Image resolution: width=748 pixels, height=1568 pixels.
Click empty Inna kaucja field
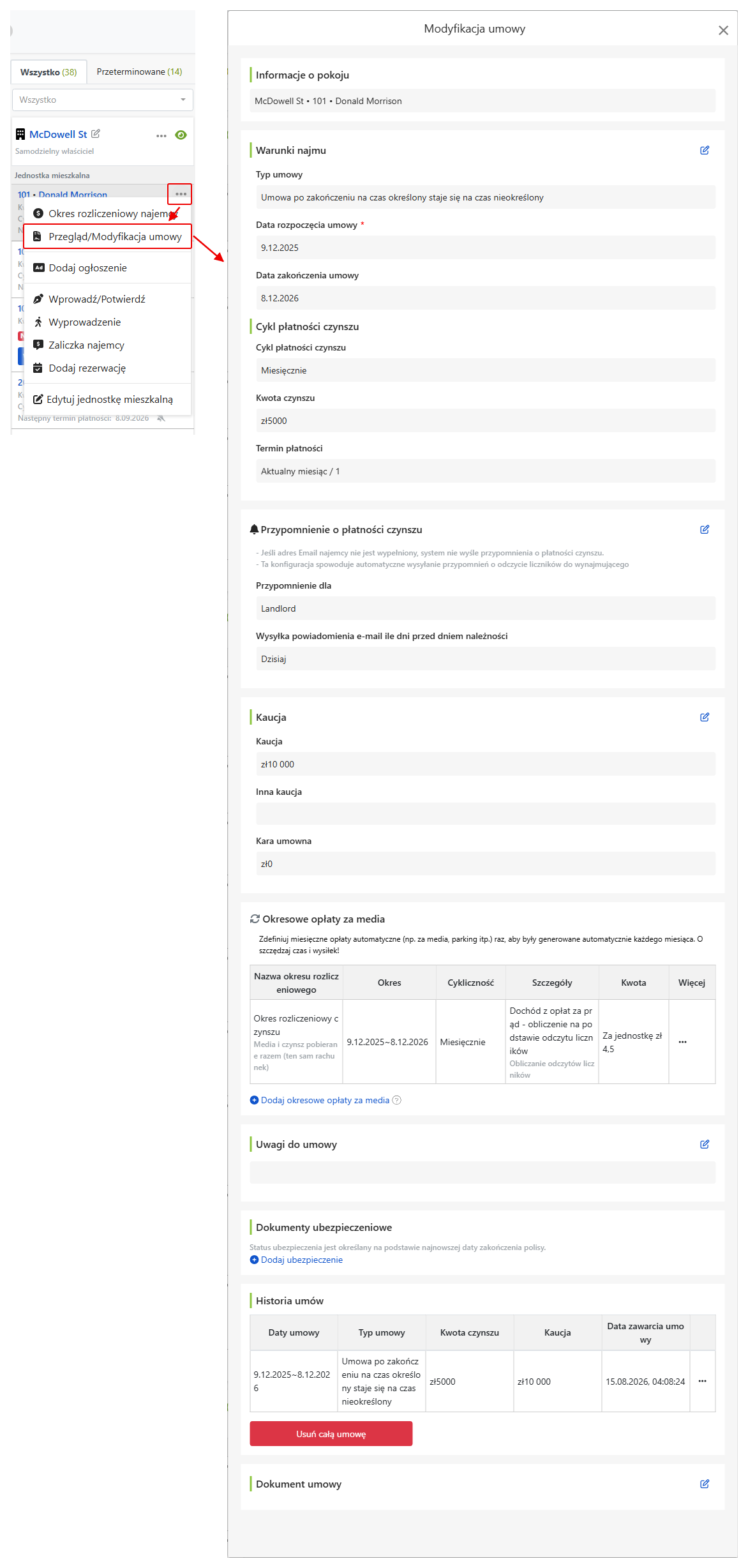click(x=486, y=813)
